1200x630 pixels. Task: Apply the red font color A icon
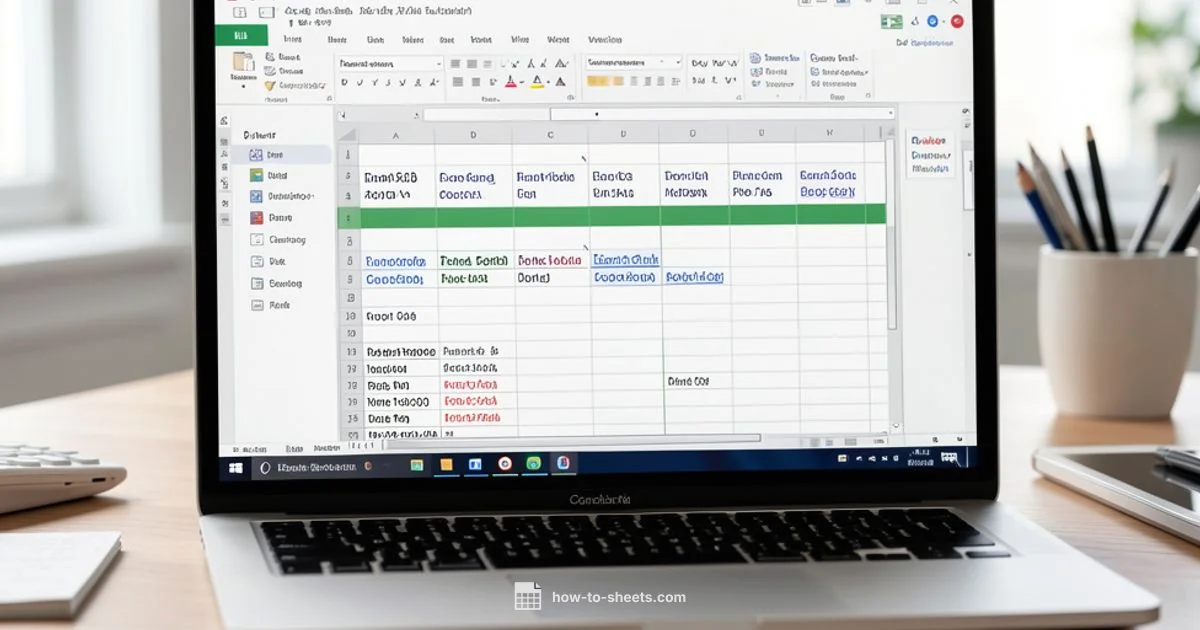(511, 83)
